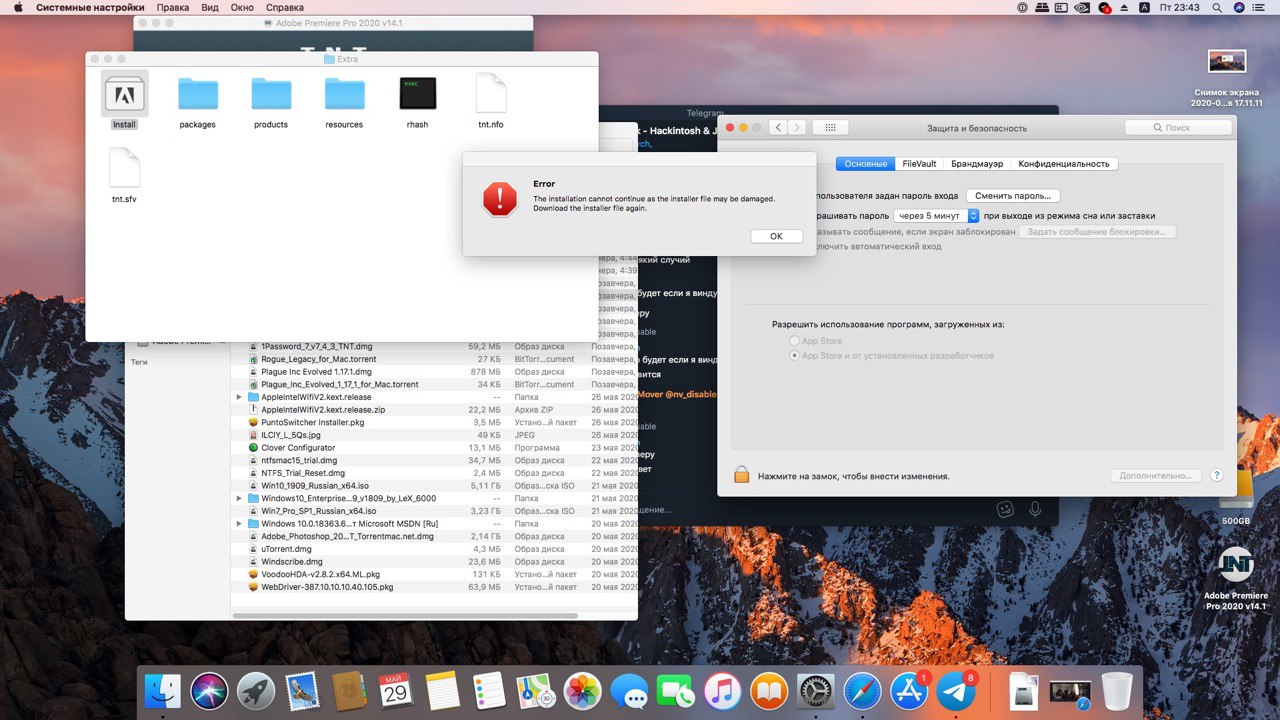The image size is (1280, 720).
Task: Select the Основные tab
Action: point(865,163)
